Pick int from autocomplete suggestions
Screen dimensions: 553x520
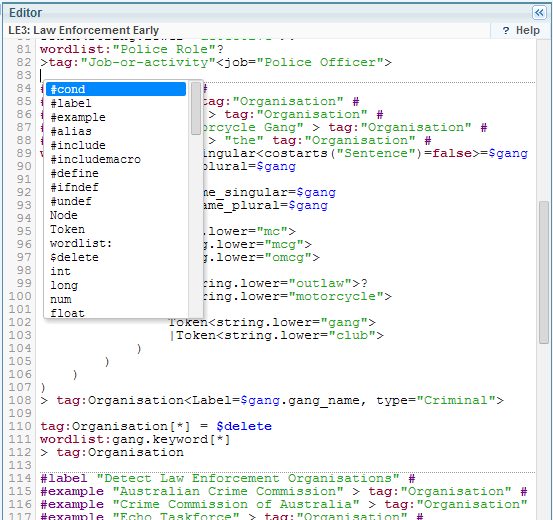[116, 271]
